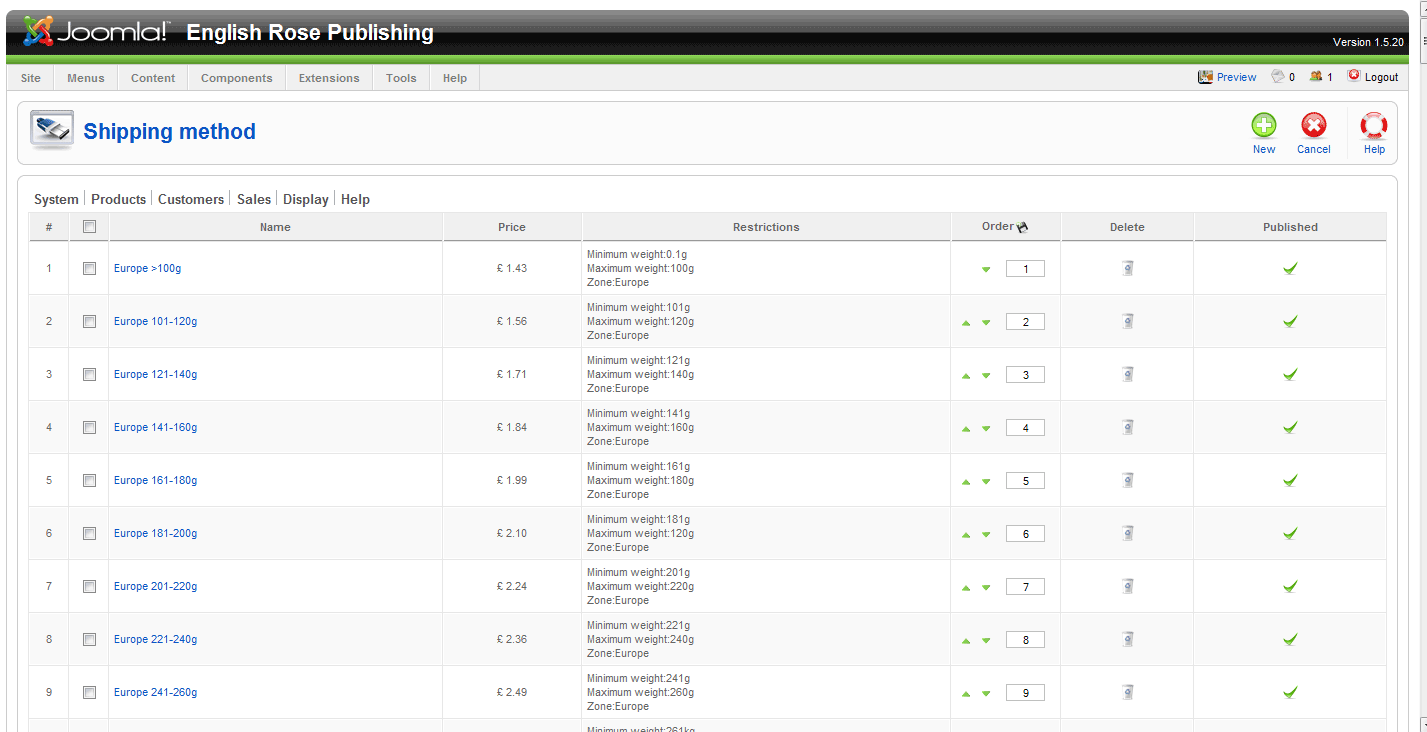Open the Europe 221-240g link
The height and width of the screenshot is (732, 1427).
(x=155, y=639)
